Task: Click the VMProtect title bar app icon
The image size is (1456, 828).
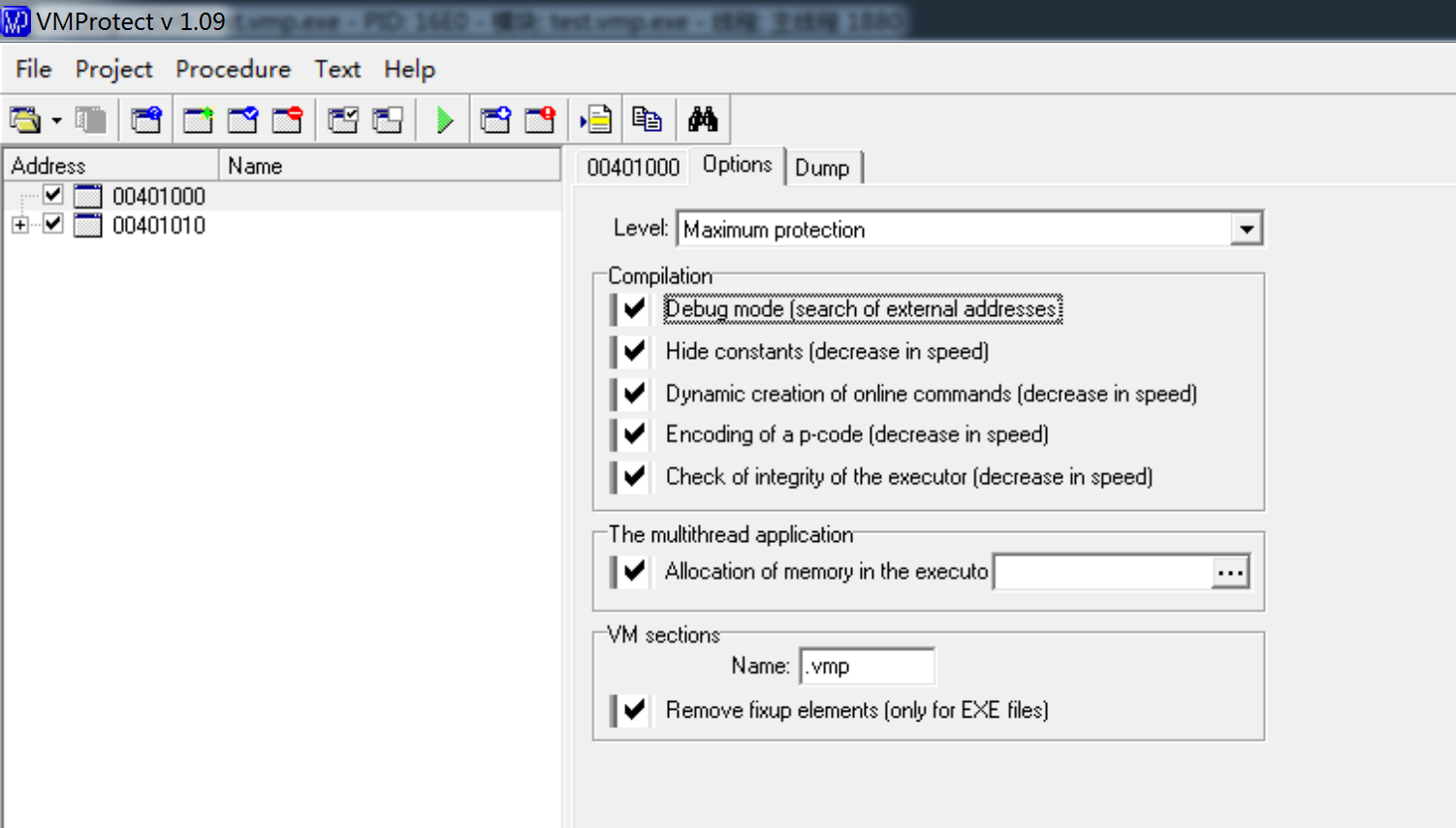Action: tap(16, 20)
